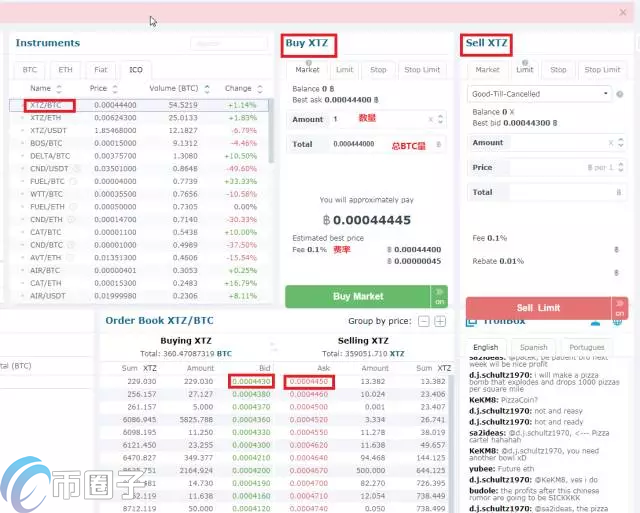
Task: Click info icon beside CND/USDT
Action: 76,169
